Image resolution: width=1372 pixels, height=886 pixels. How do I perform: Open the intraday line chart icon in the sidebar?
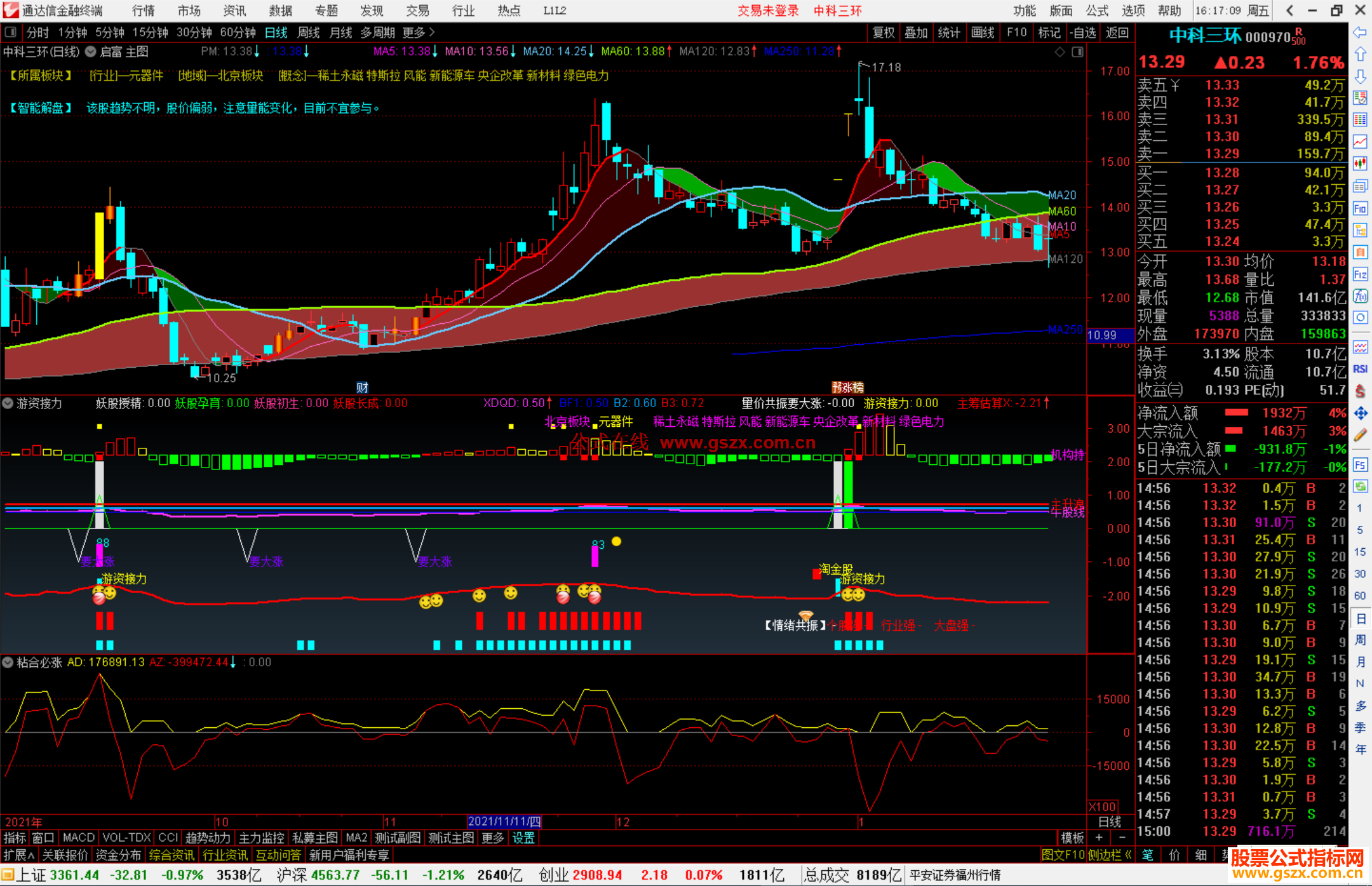pos(1360,142)
